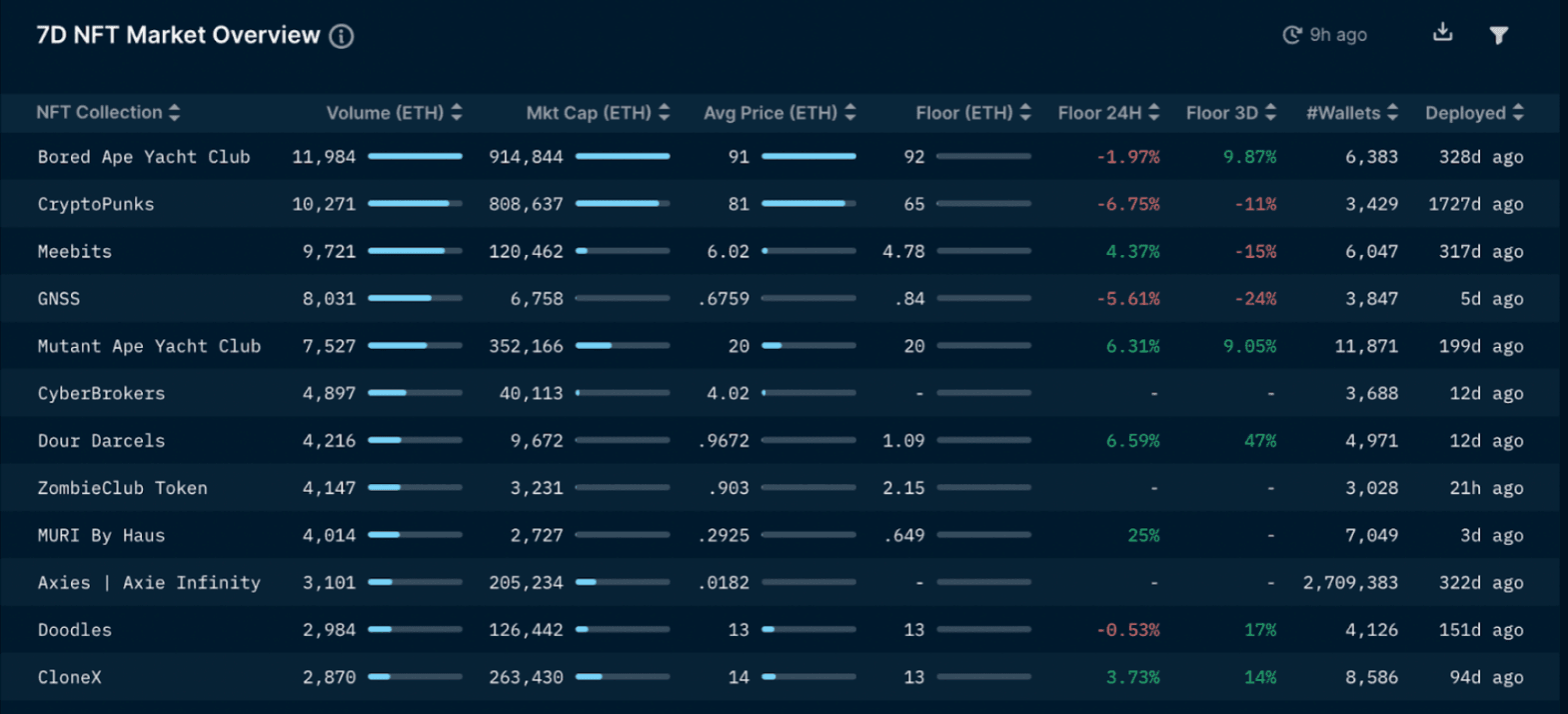The height and width of the screenshot is (714, 1568).
Task: Click the download icon
Action: coord(1442,33)
